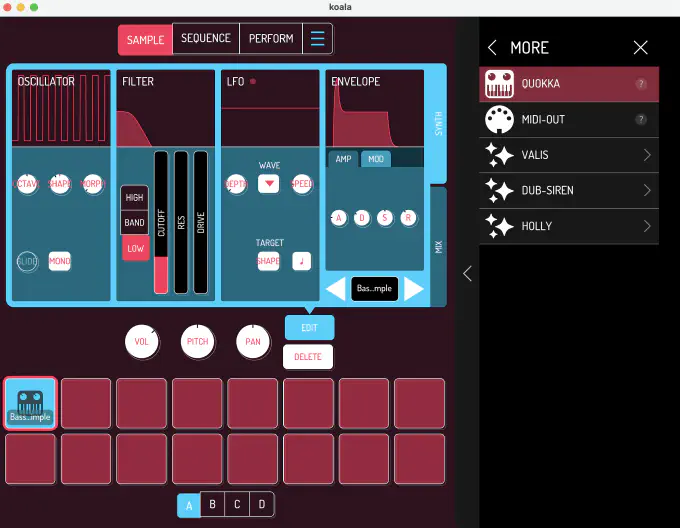Collapse the side panel arrow
Viewport: 680px width, 528px height.
coord(467,274)
